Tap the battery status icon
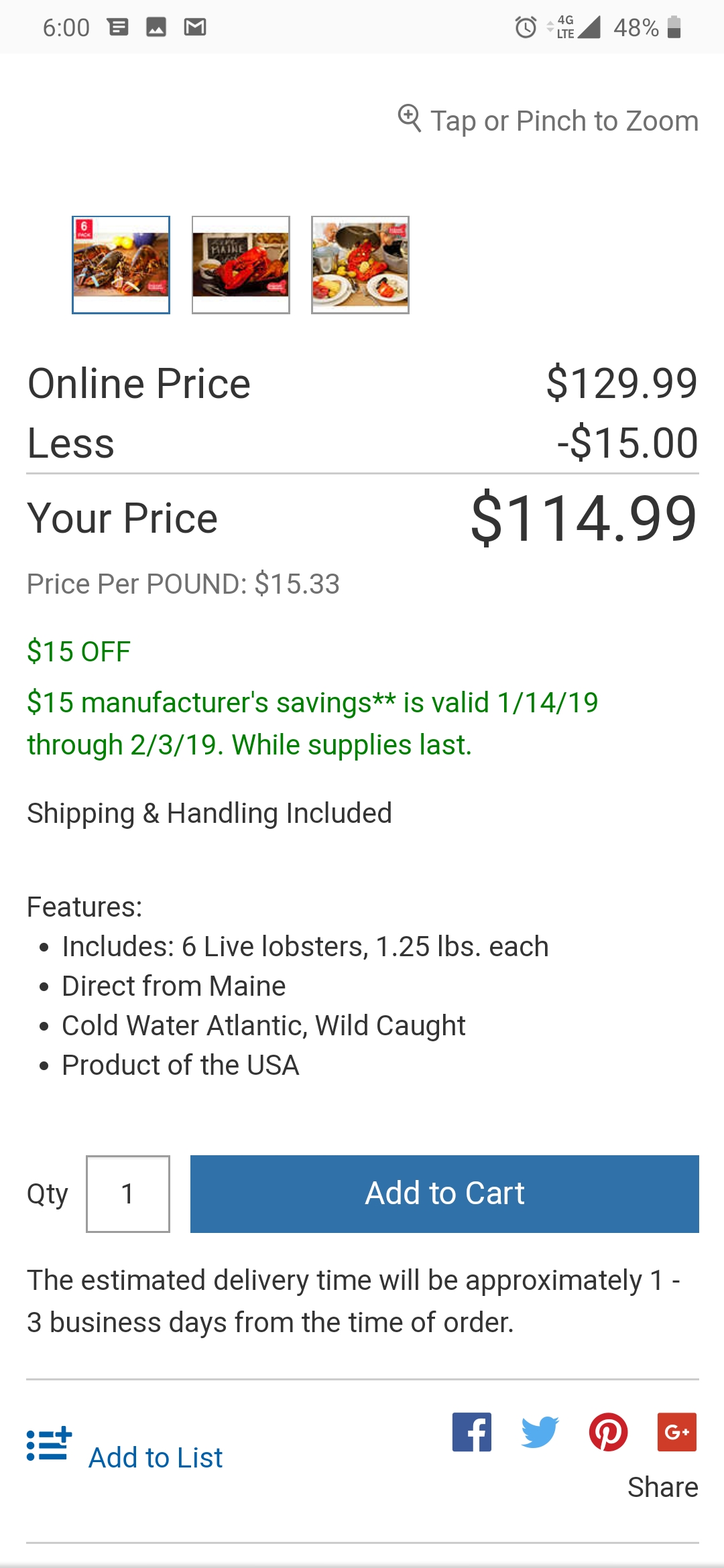 674,27
